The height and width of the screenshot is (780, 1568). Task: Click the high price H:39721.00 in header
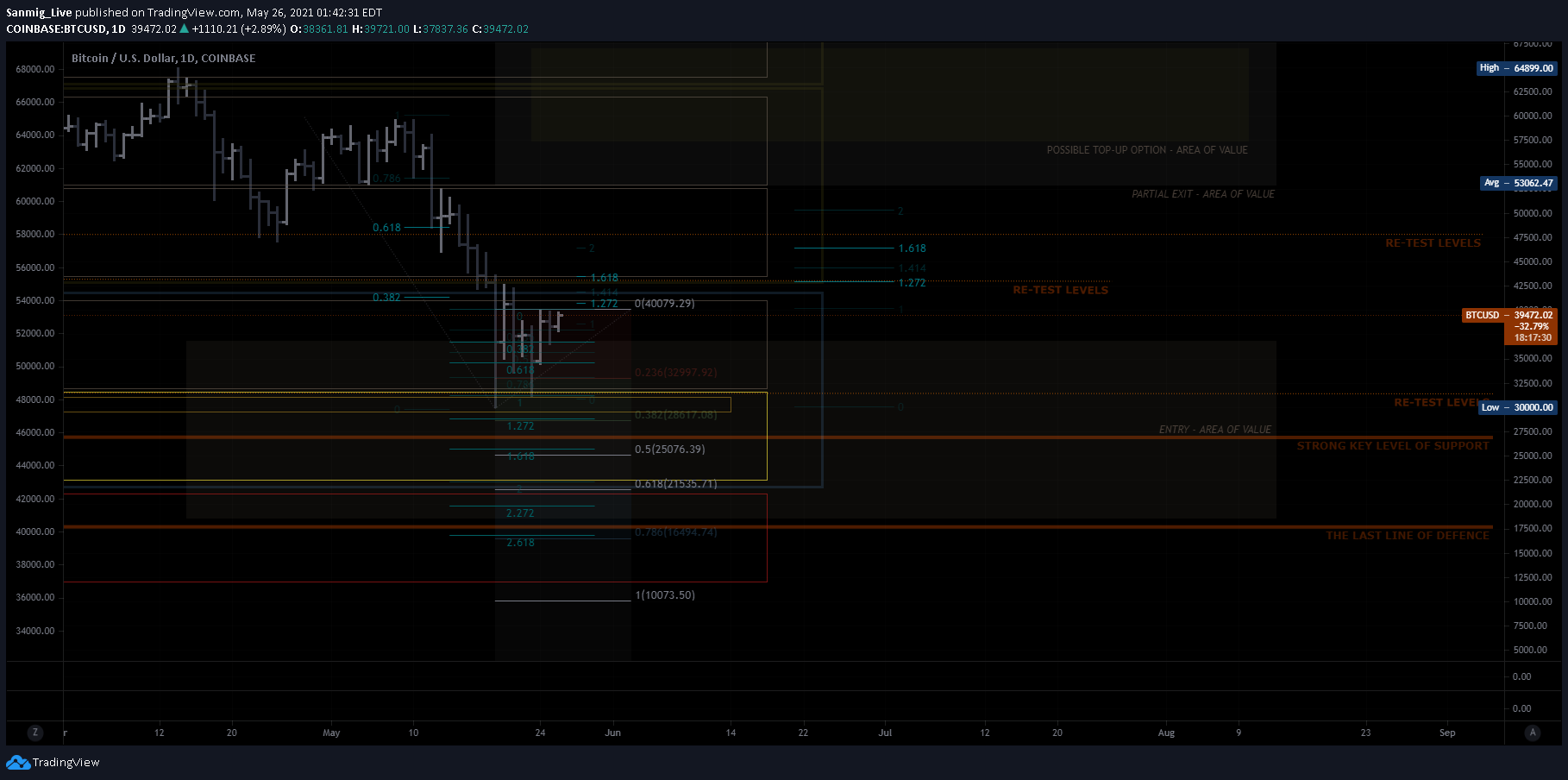[x=380, y=29]
